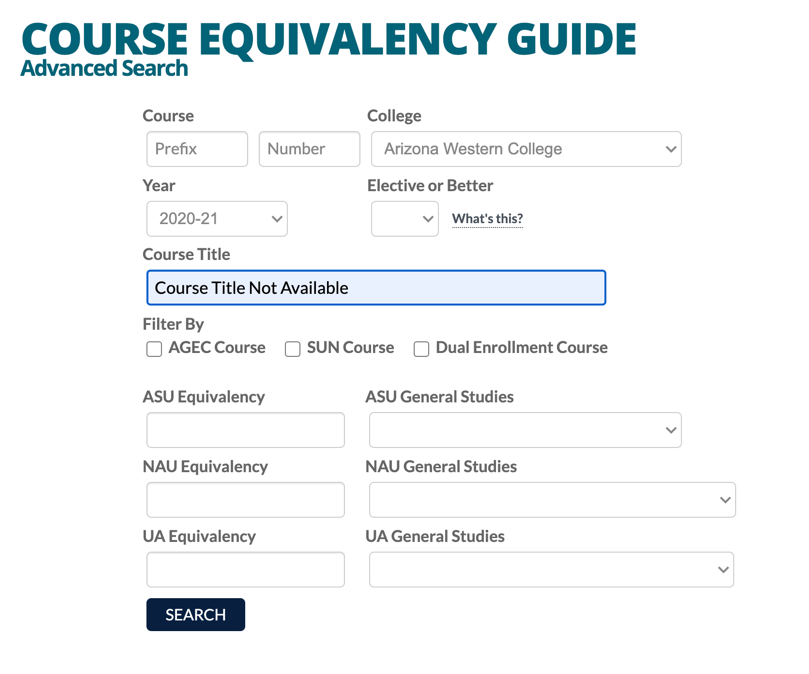Viewport: 809px width, 674px height.
Task: Click the Course Prefix input field
Action: 197,149
